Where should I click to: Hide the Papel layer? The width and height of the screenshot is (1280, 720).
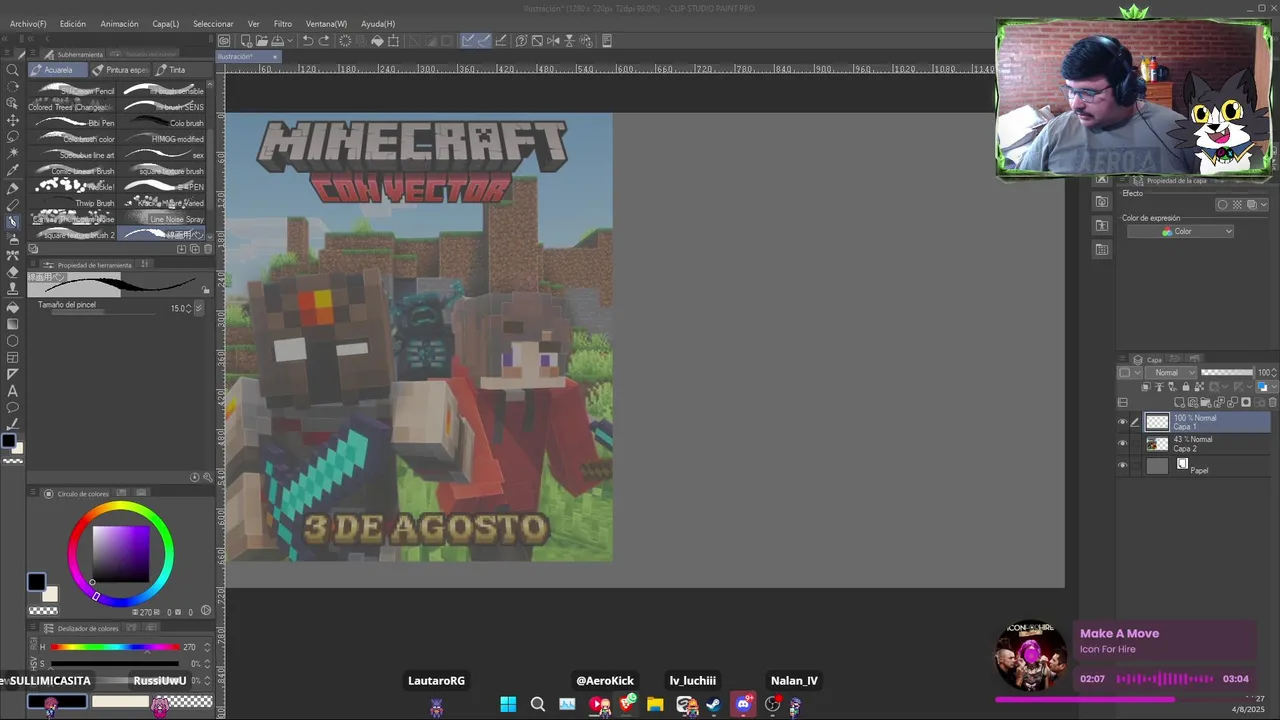1122,466
